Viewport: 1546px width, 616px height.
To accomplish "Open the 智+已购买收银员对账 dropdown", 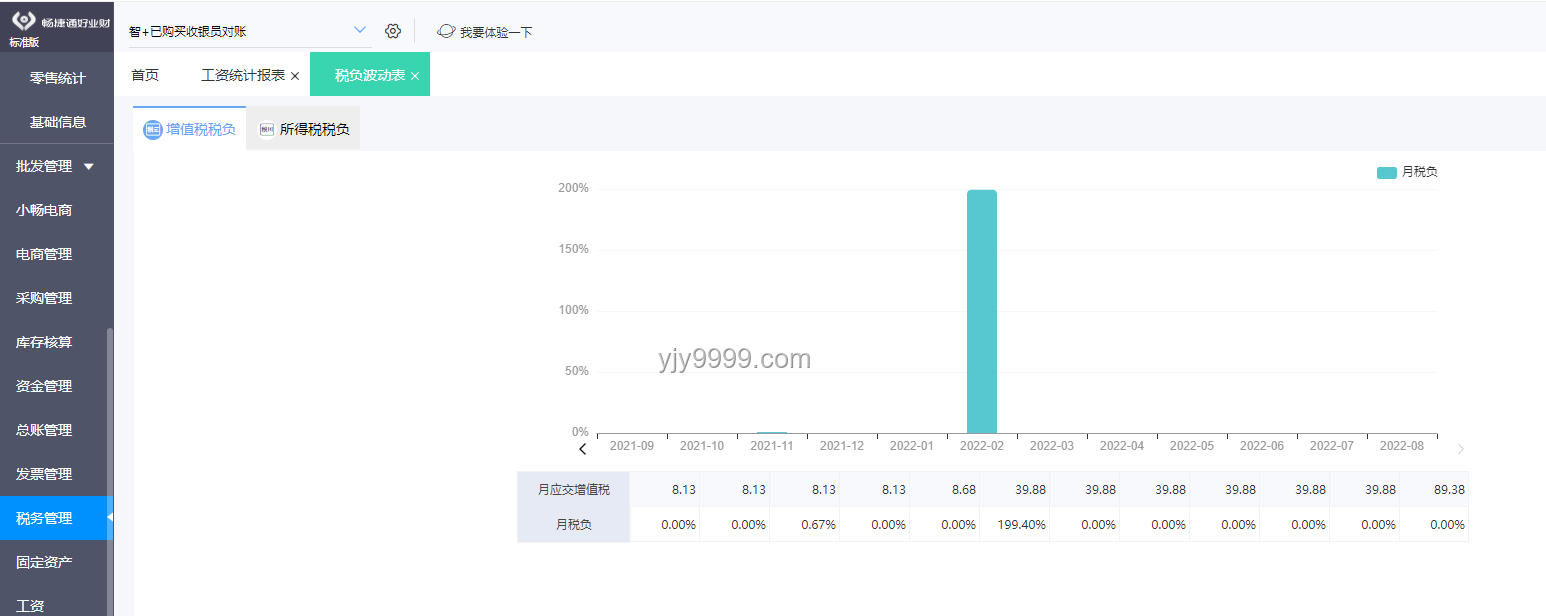I will pyautogui.click(x=249, y=31).
